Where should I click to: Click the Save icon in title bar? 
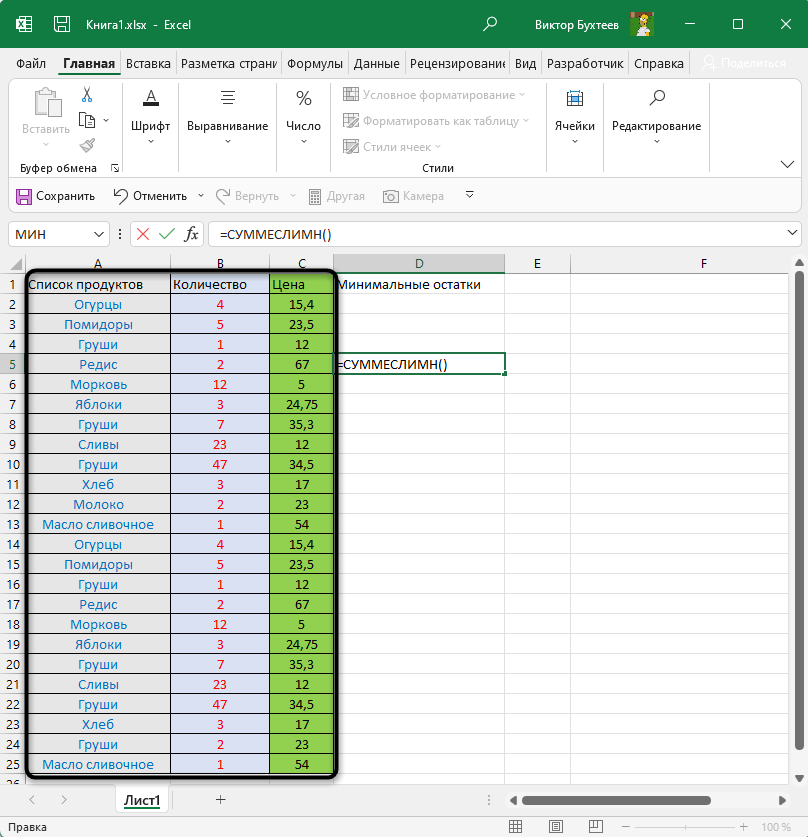61,24
